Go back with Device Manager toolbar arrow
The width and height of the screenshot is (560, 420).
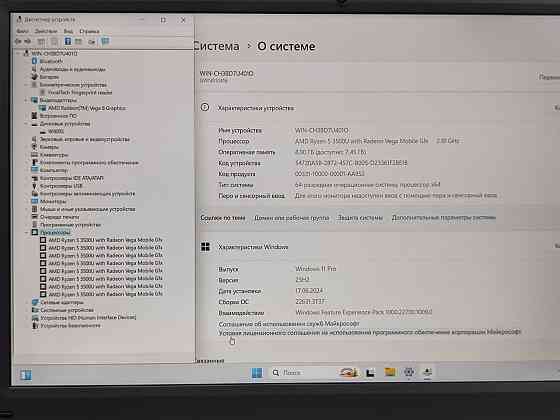click(18, 41)
